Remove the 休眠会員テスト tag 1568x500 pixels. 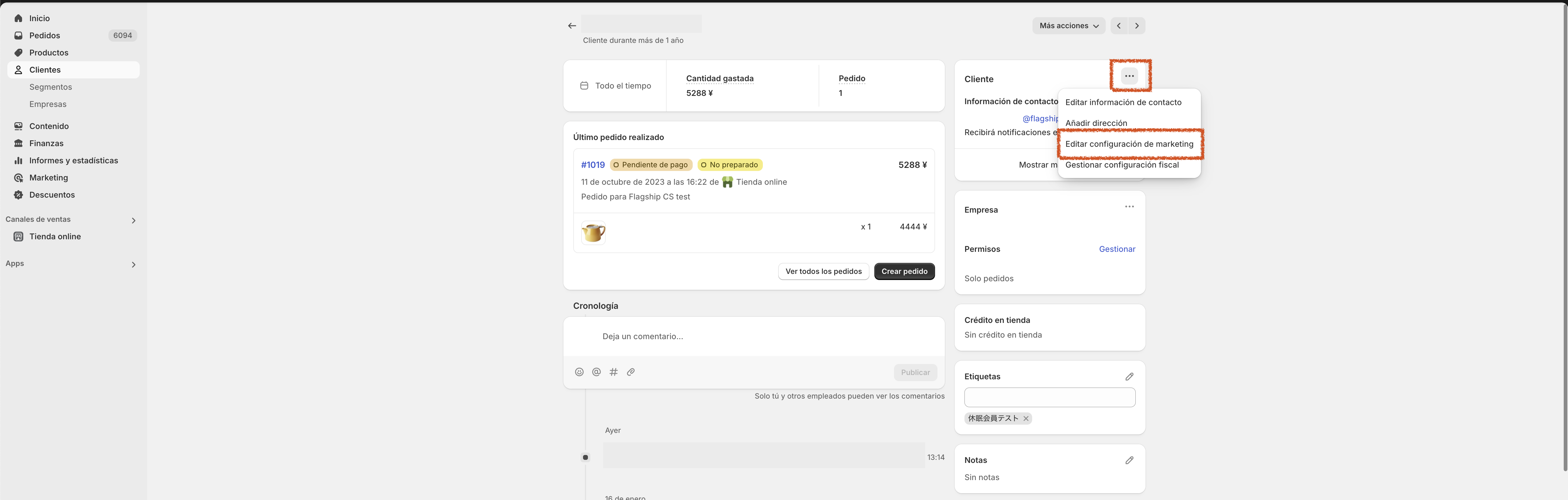tap(1026, 419)
